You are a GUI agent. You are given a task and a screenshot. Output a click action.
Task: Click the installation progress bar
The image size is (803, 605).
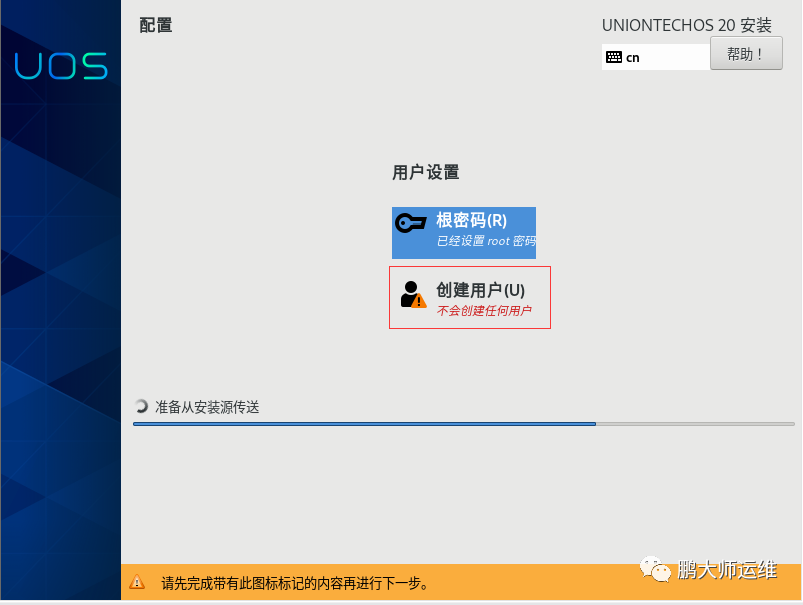463,424
